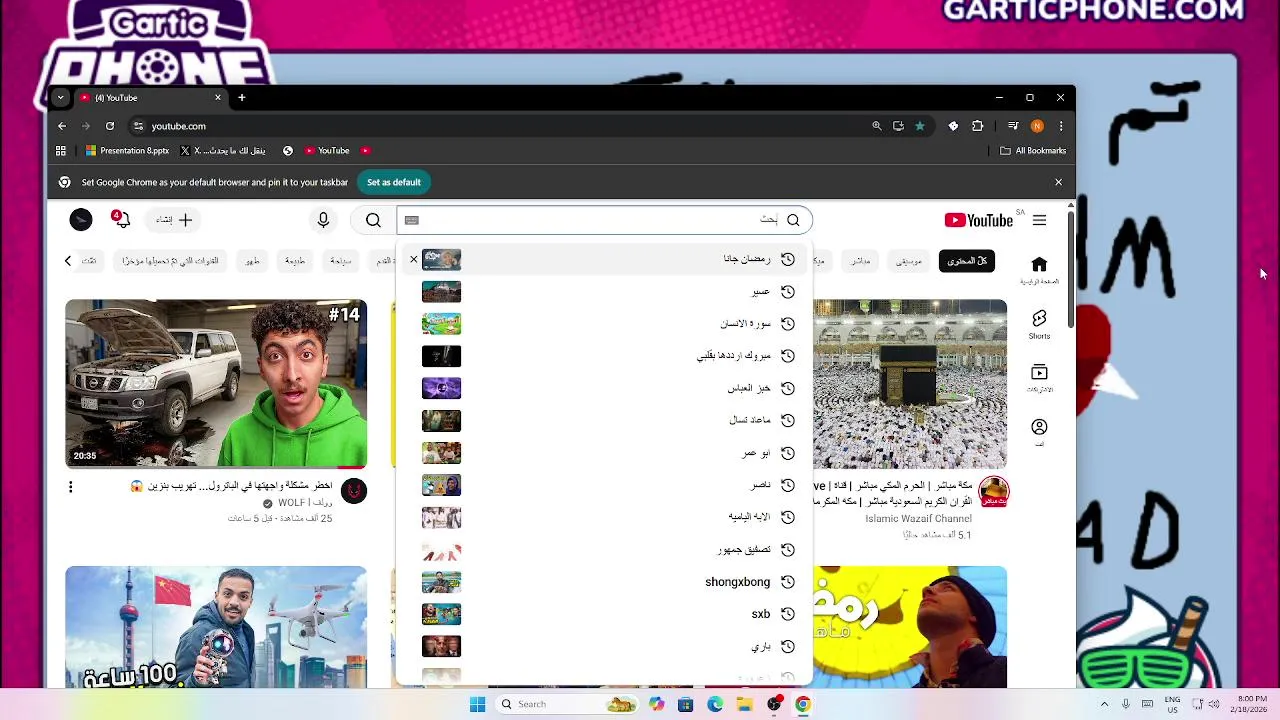This screenshot has height=720, width=1280.
Task: Choose search suggestion 'خبز العباس'
Action: point(604,388)
